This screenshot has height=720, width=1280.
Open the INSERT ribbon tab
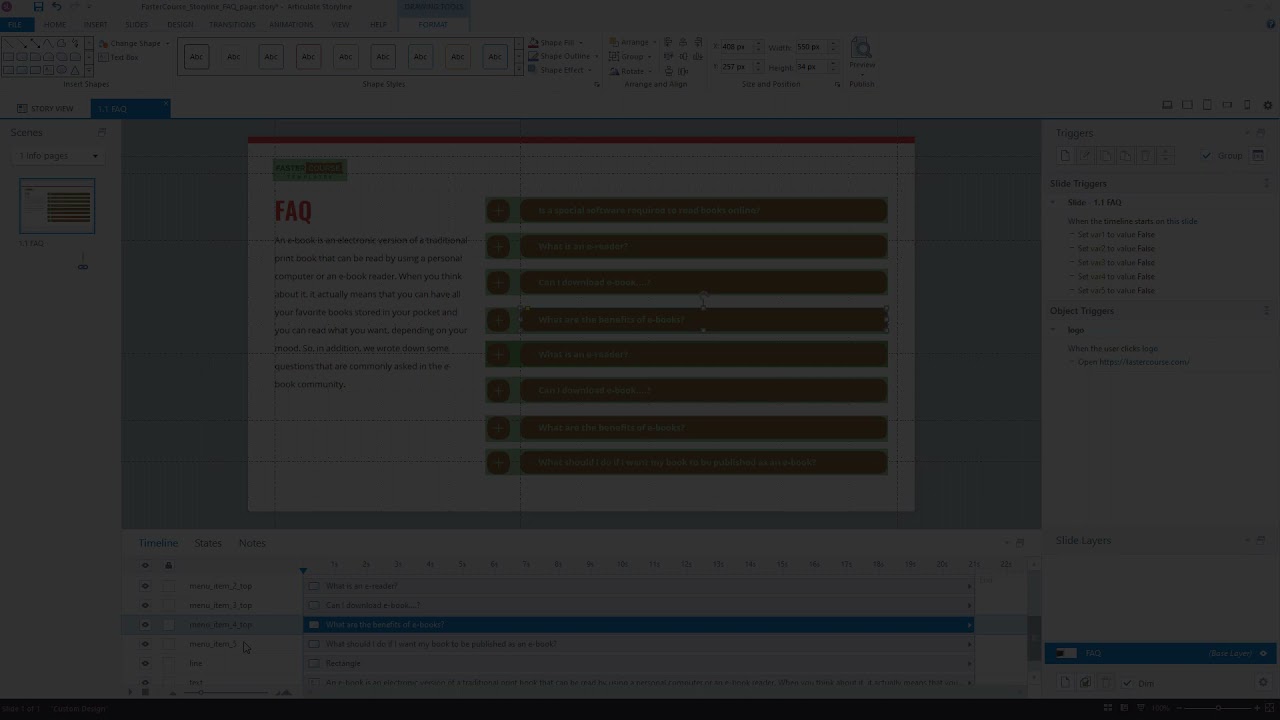pos(96,24)
